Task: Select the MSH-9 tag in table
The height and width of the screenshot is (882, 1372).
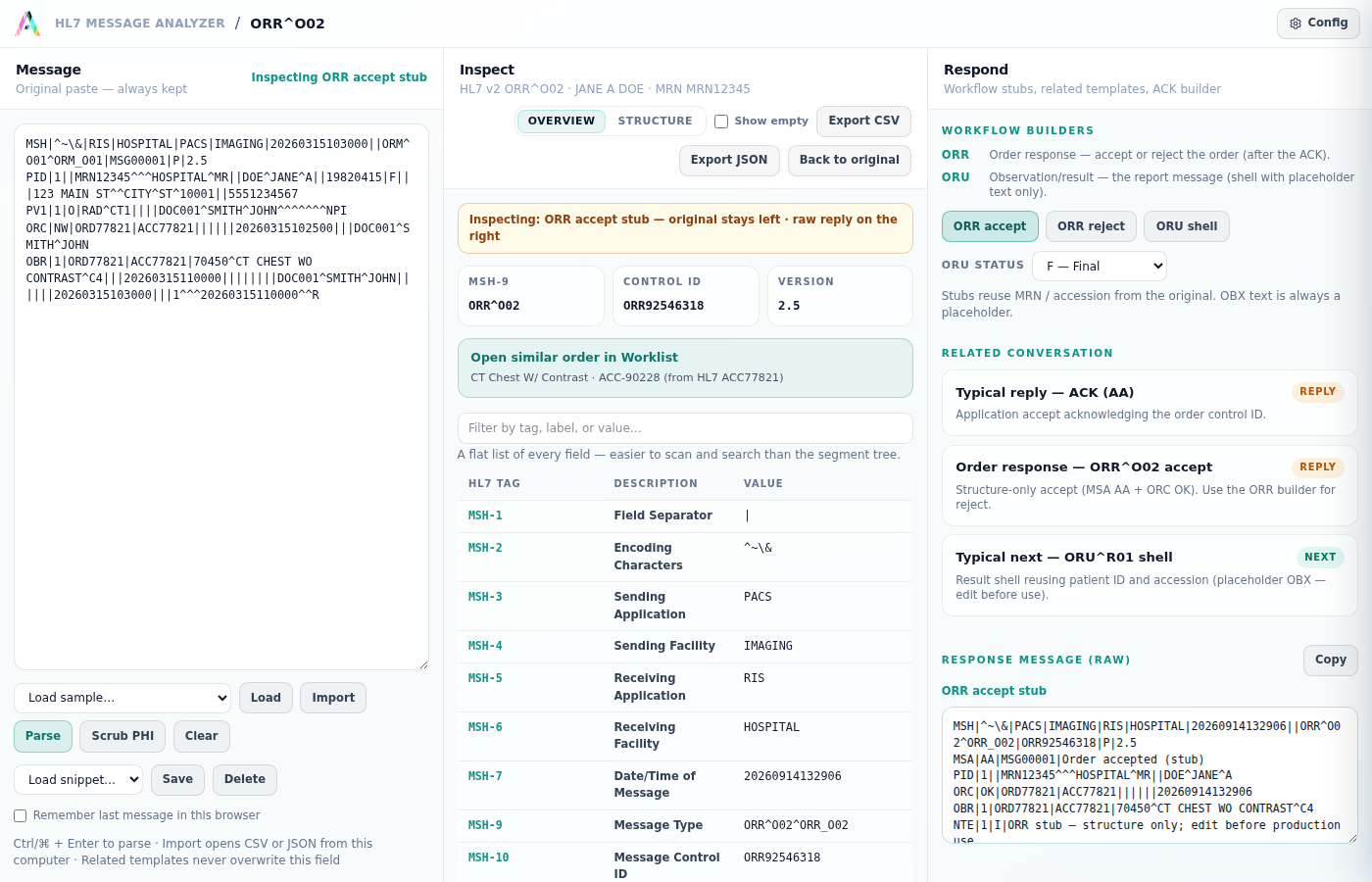Action: 485,825
